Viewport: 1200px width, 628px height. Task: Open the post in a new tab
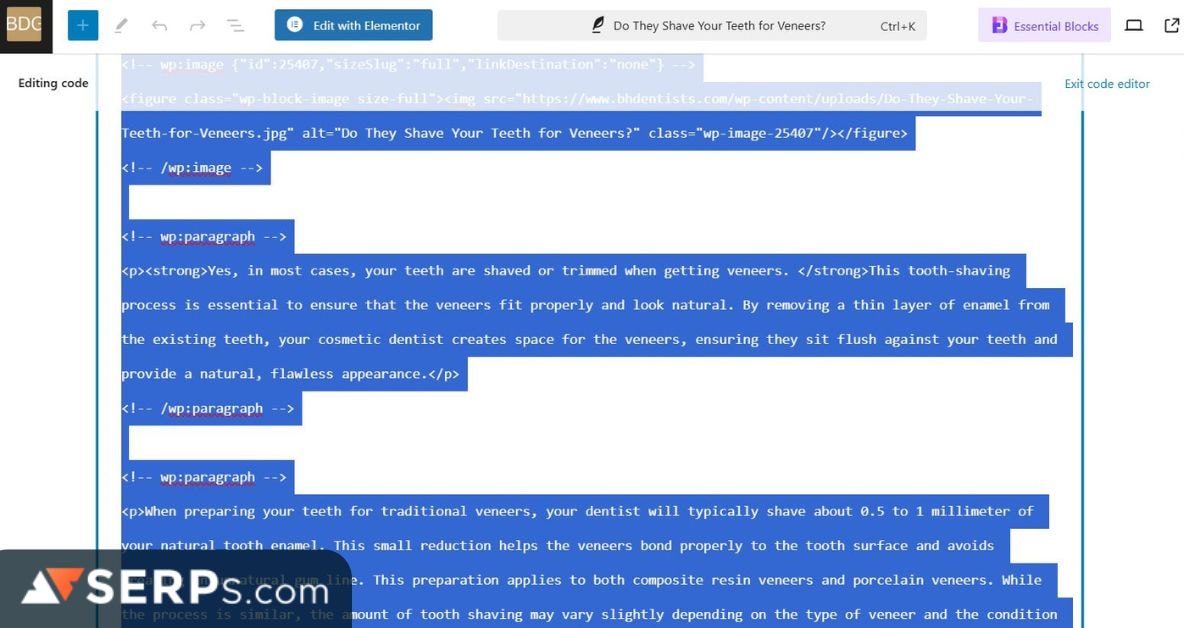tap(1172, 25)
